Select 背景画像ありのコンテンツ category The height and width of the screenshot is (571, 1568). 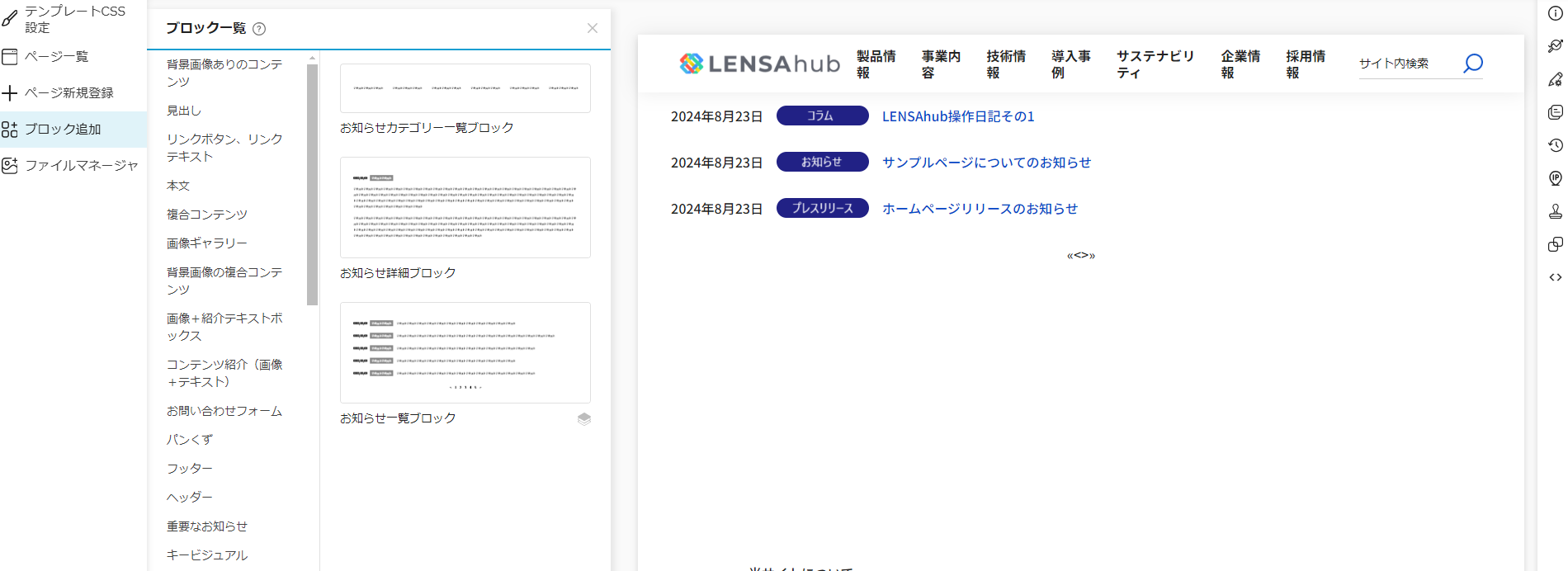[x=224, y=73]
